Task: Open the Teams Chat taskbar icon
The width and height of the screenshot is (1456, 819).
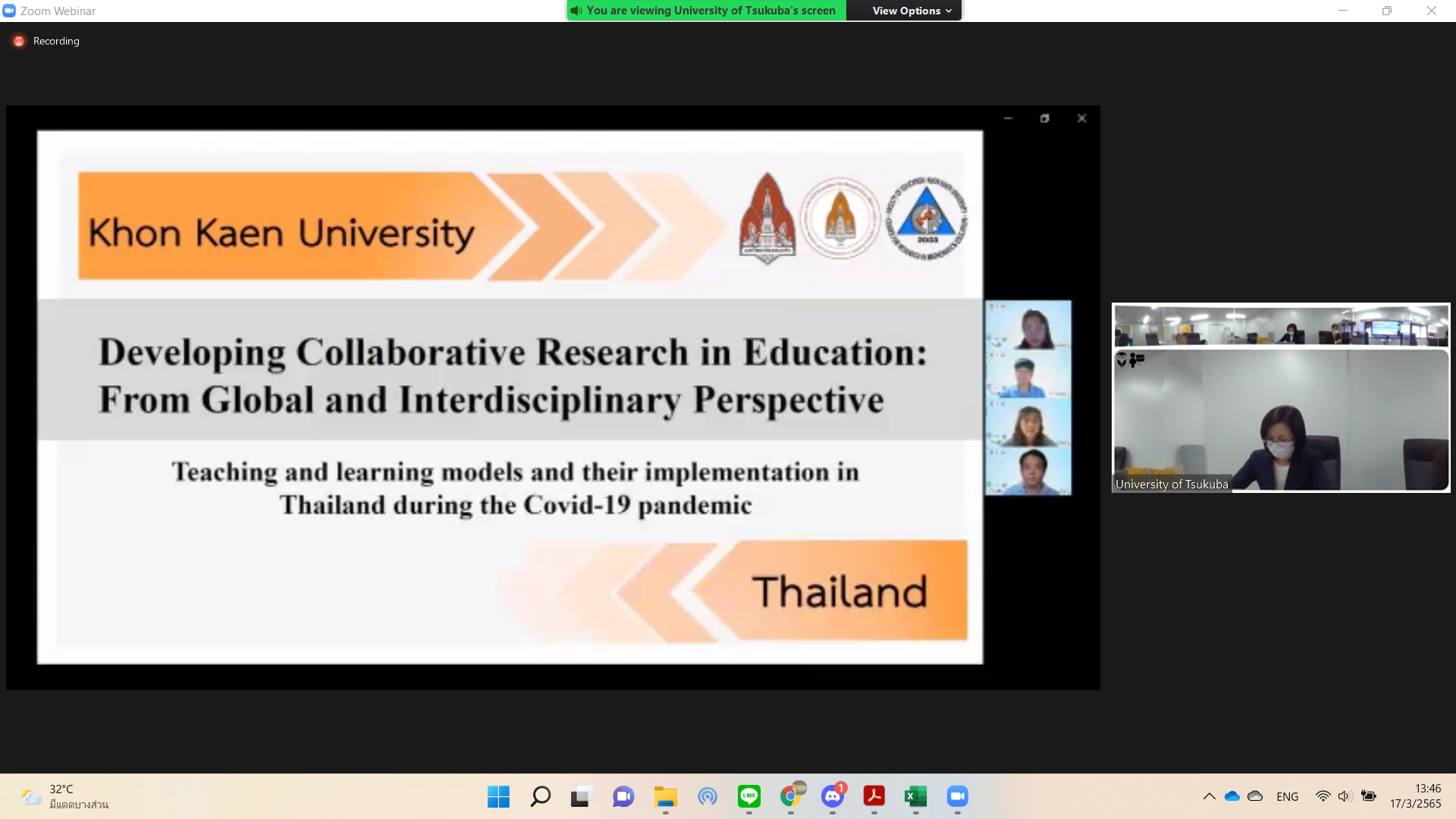Action: pyautogui.click(x=623, y=796)
